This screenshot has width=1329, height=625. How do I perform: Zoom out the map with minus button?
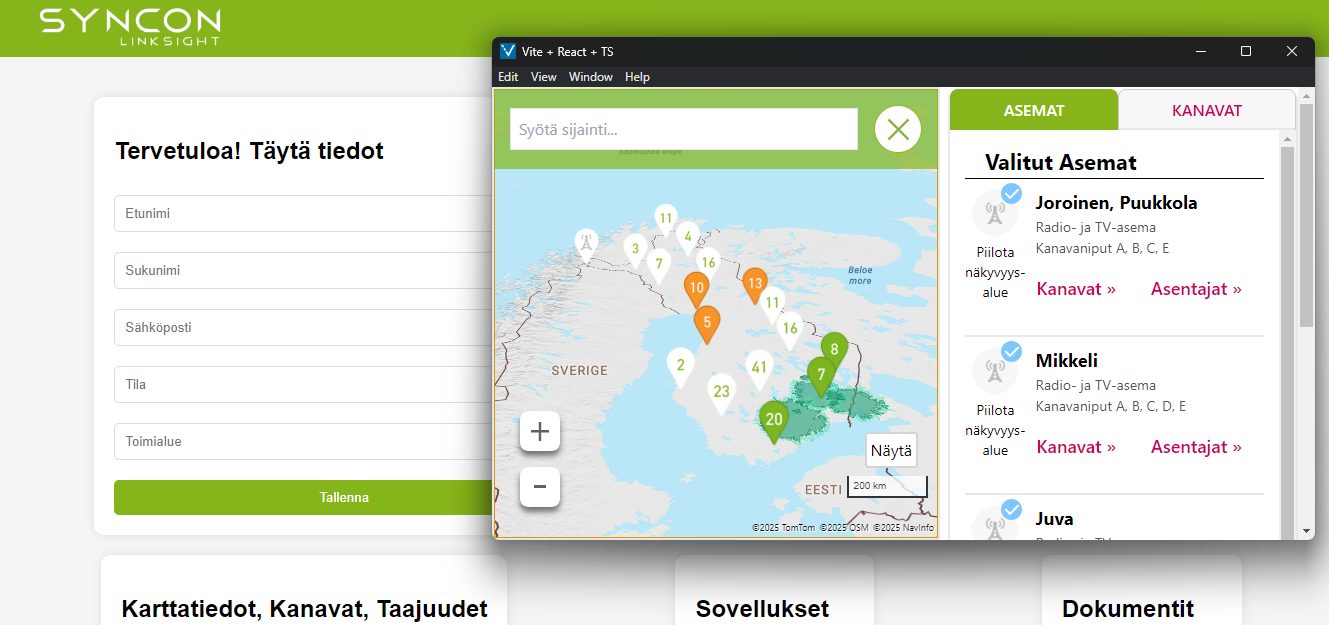click(x=540, y=487)
